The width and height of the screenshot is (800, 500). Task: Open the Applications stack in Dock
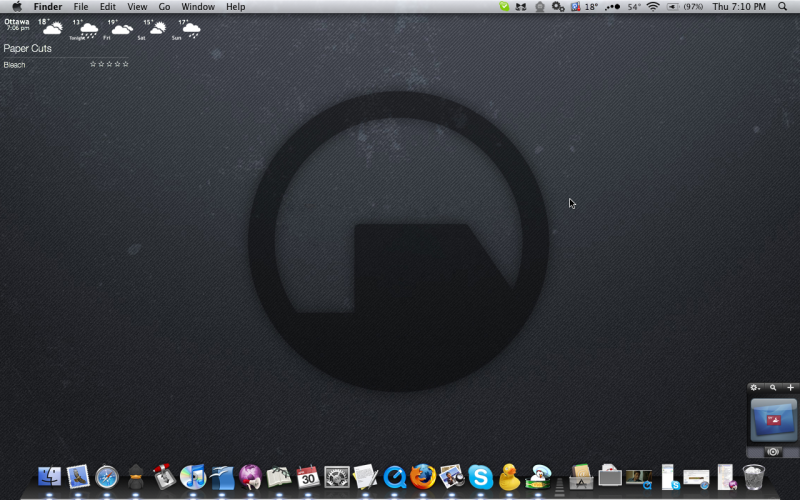tap(581, 477)
